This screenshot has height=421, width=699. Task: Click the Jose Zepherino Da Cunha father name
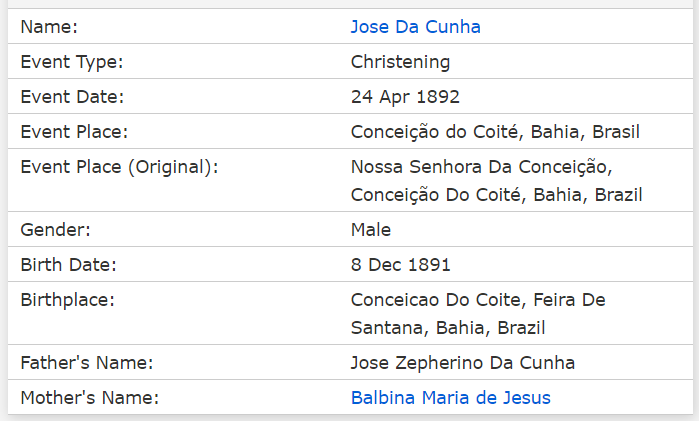(462, 363)
